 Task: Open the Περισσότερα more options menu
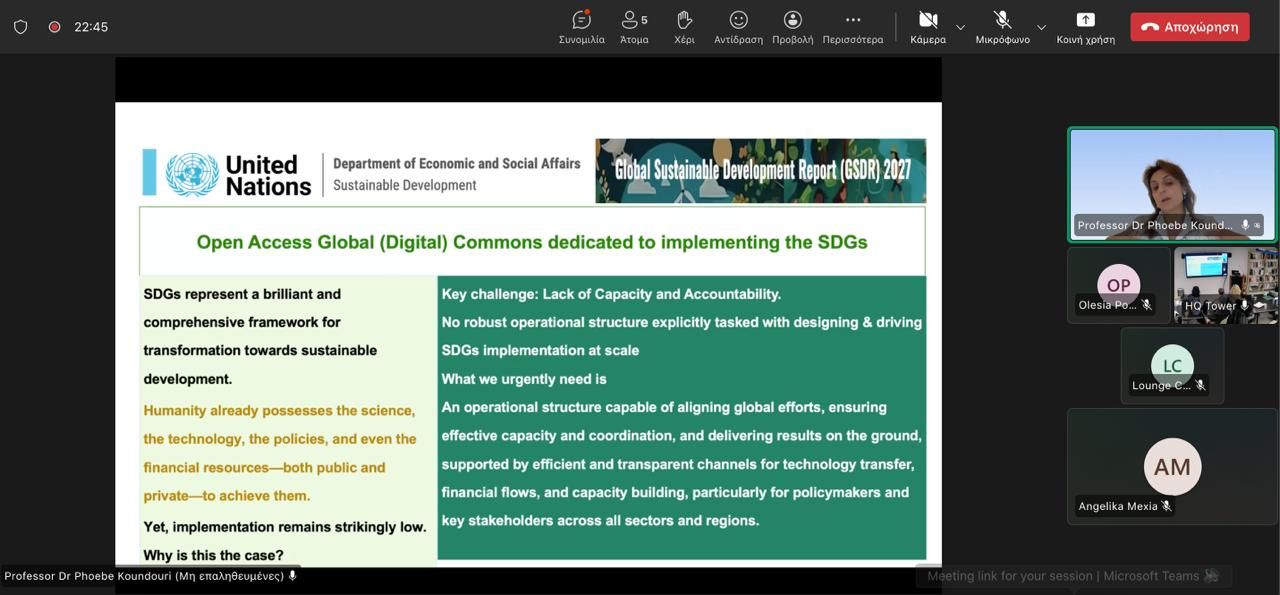click(852, 26)
